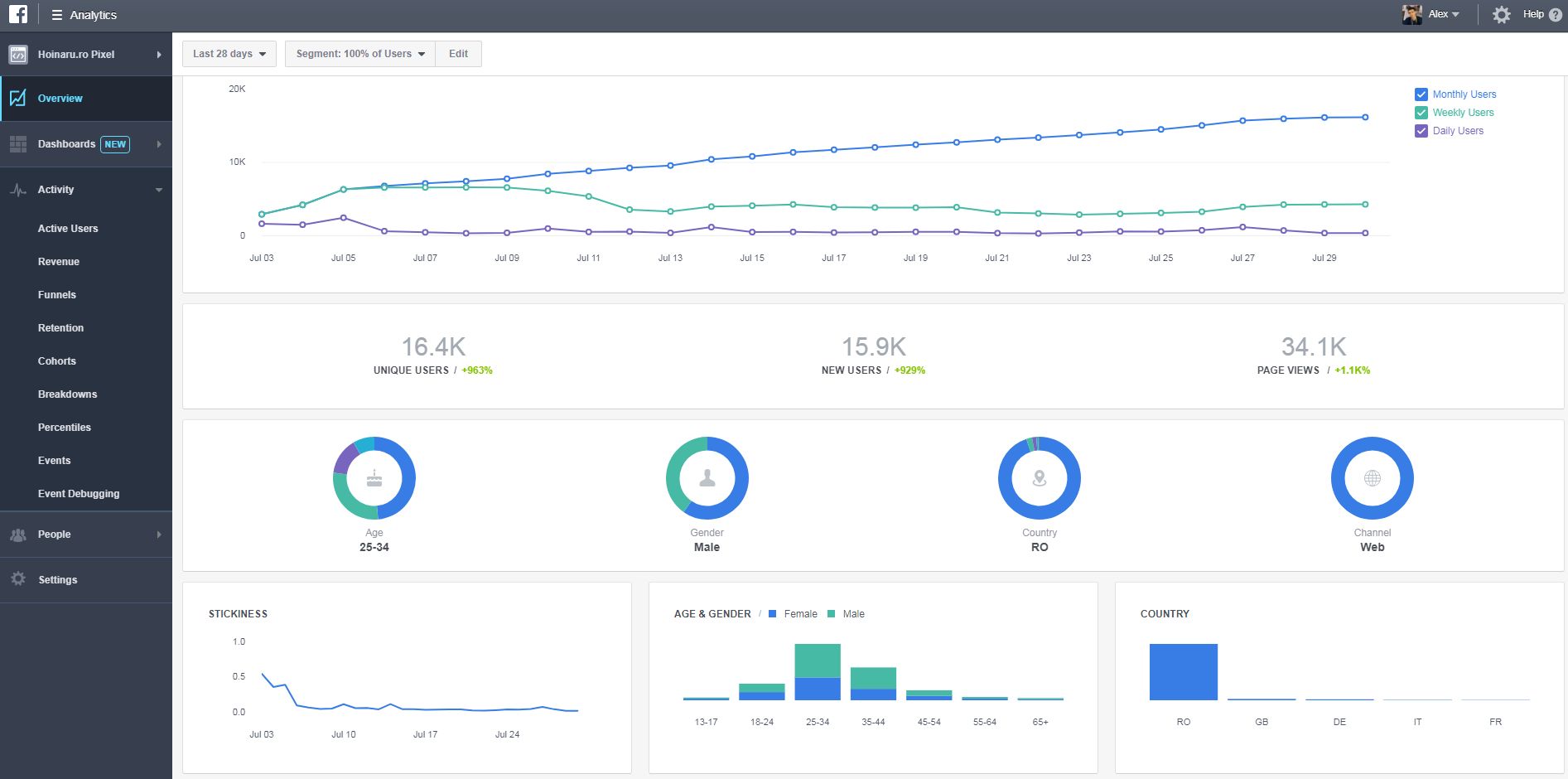Viewport: 1568px width, 779px height.
Task: Open the Last 28 days dropdown
Action: point(229,54)
